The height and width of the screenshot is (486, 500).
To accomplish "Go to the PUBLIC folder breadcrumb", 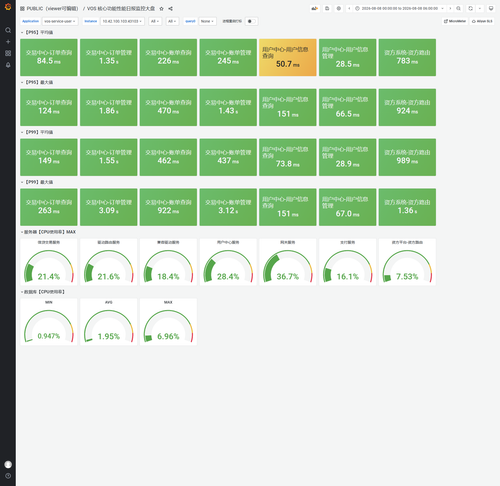I will click(52, 9).
